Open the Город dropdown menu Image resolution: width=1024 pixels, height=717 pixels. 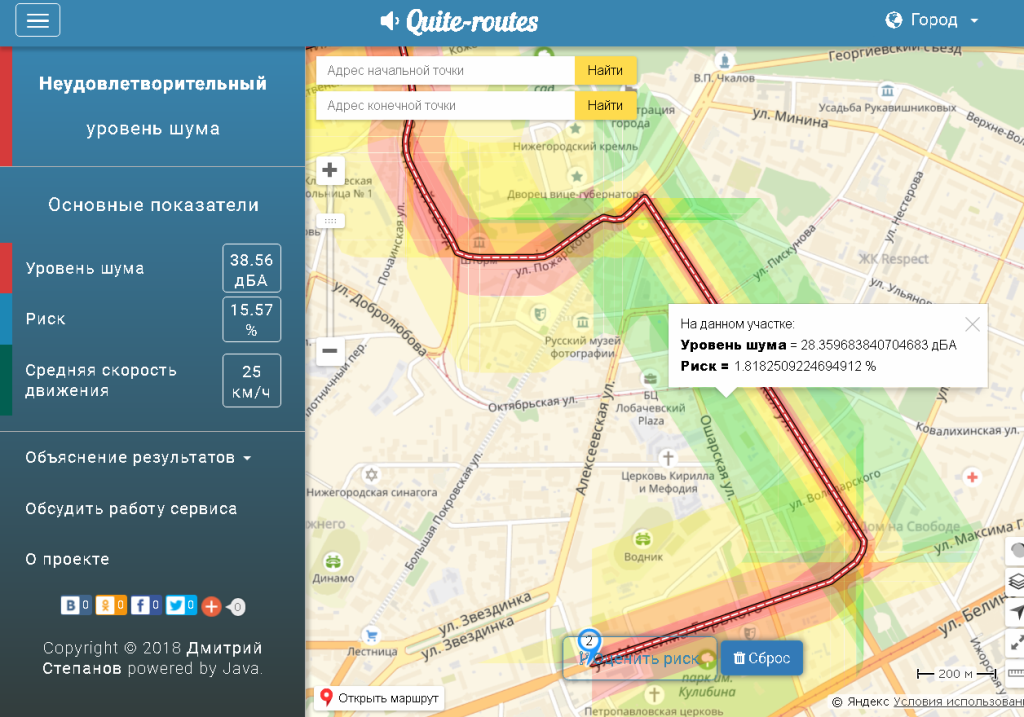point(932,20)
